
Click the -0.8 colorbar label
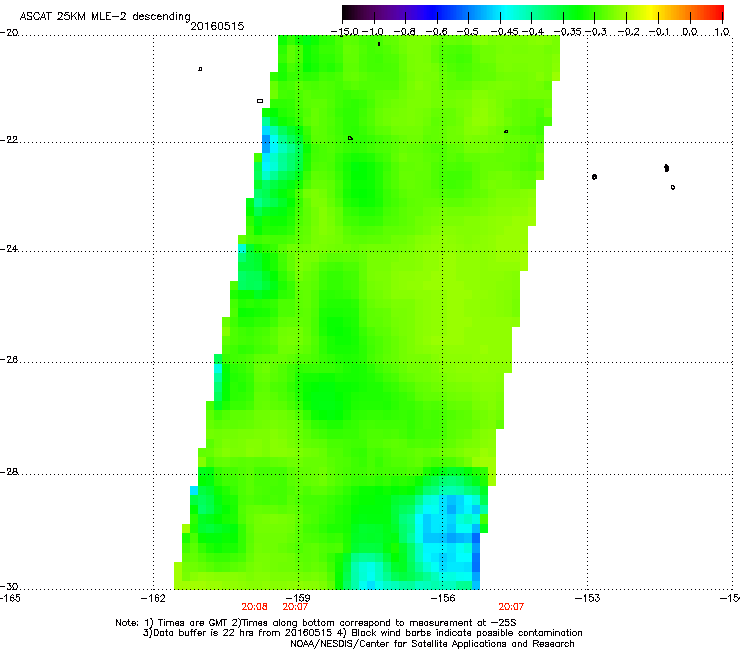pyautogui.click(x=404, y=32)
